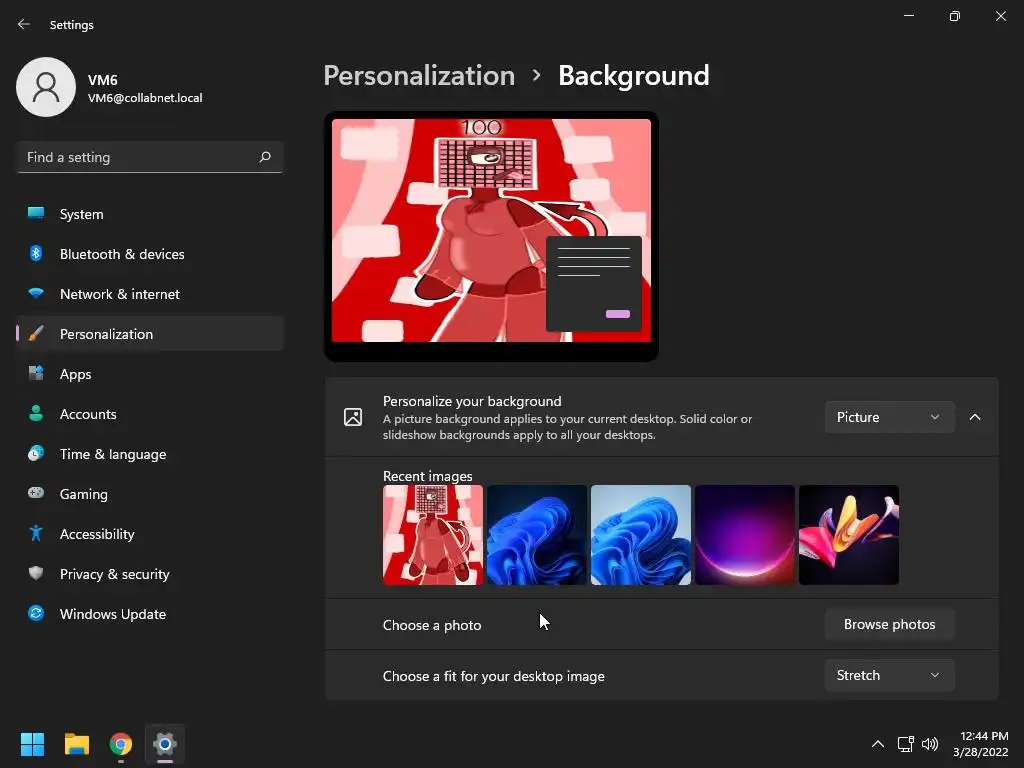1024x768 pixels.
Task: Click the picture icon beside Personalize your background
Action: 353,417
